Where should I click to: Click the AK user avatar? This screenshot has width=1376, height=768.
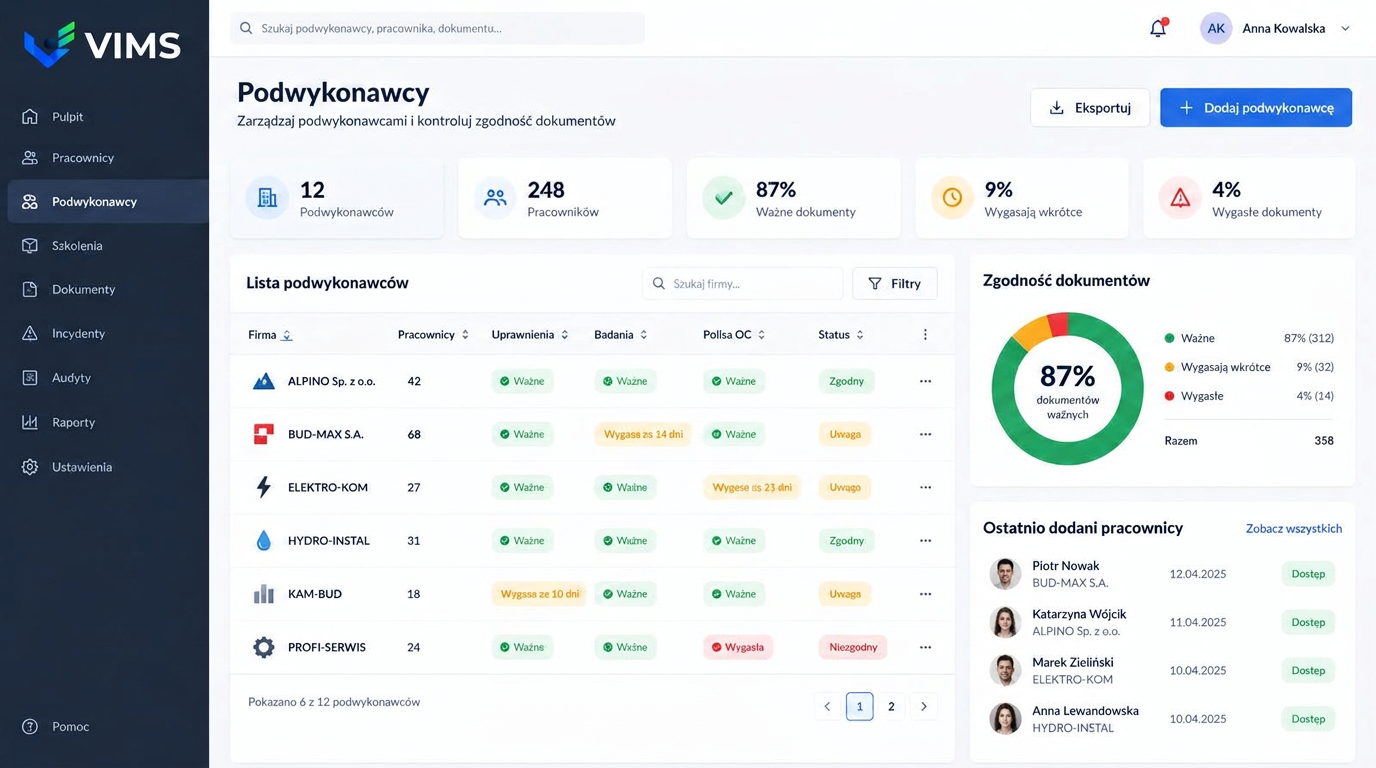(x=1216, y=28)
